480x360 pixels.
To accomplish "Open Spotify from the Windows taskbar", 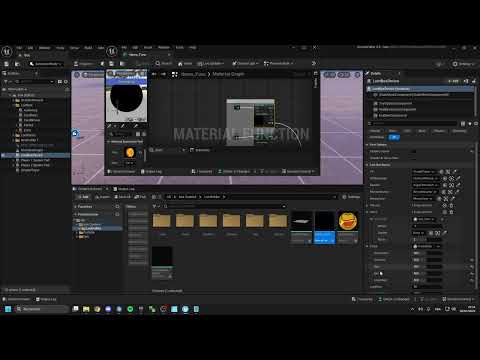I will click(x=130, y=309).
